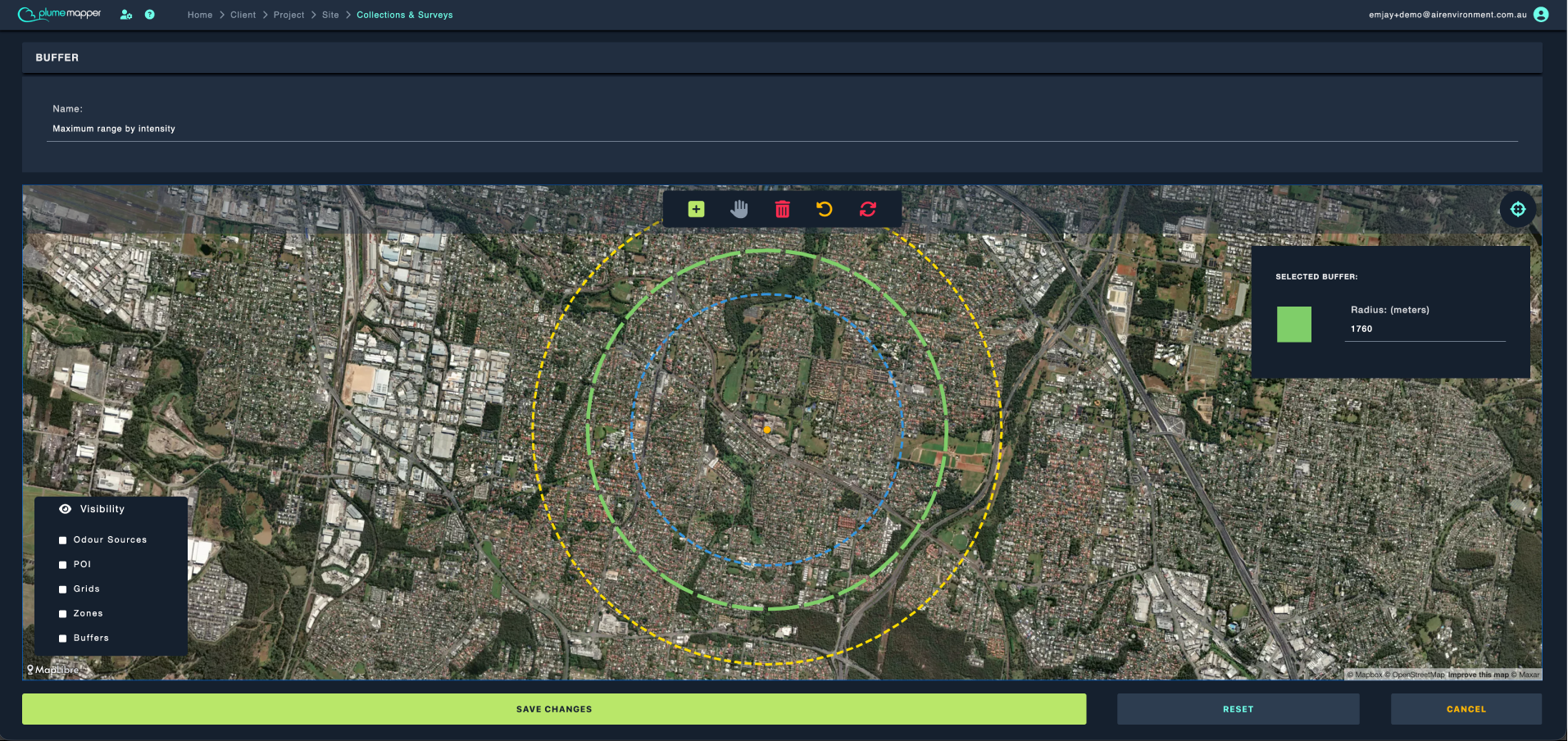
Task: Click the Save Changes button
Action: [x=554, y=709]
